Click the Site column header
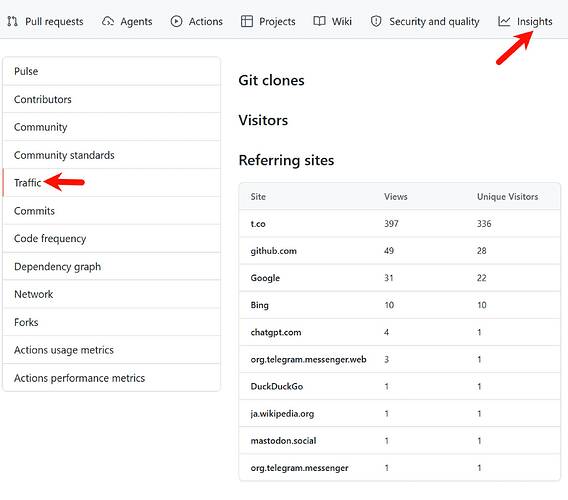 pyautogui.click(x=258, y=197)
